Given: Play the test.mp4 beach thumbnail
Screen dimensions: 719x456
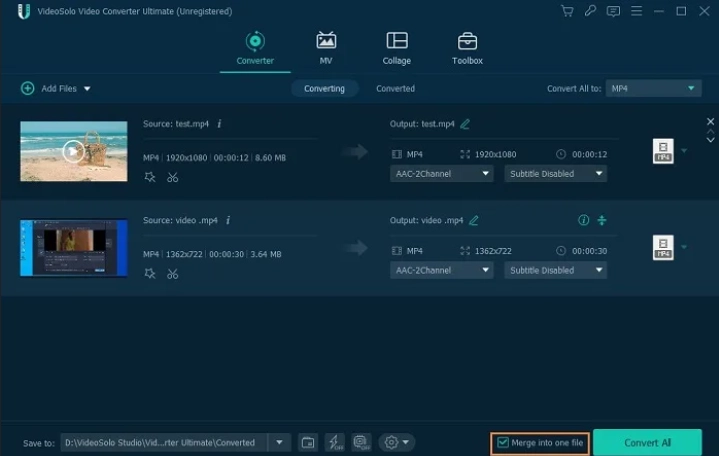Looking at the screenshot, I should [73, 151].
